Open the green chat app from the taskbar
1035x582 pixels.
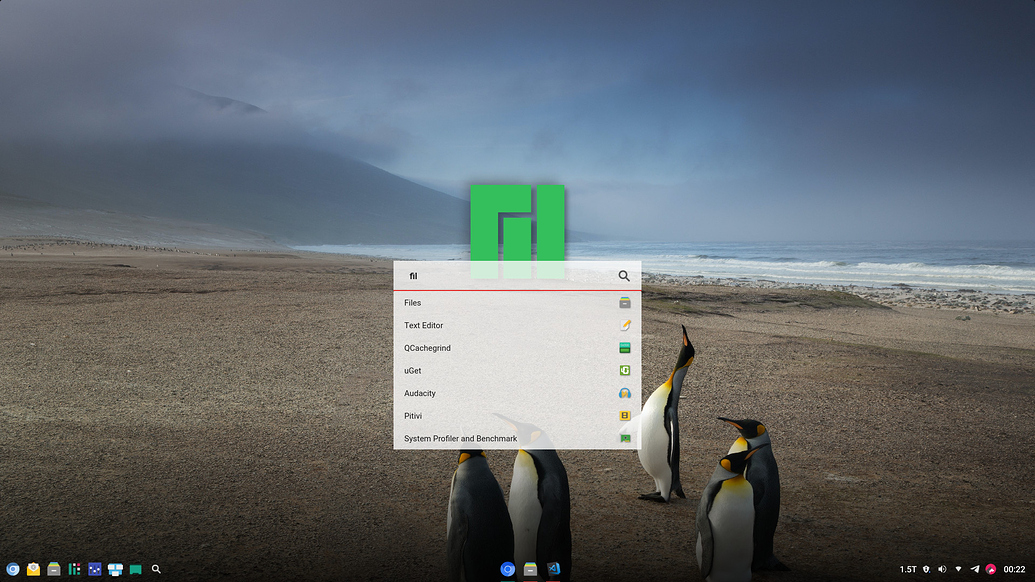click(x=136, y=568)
